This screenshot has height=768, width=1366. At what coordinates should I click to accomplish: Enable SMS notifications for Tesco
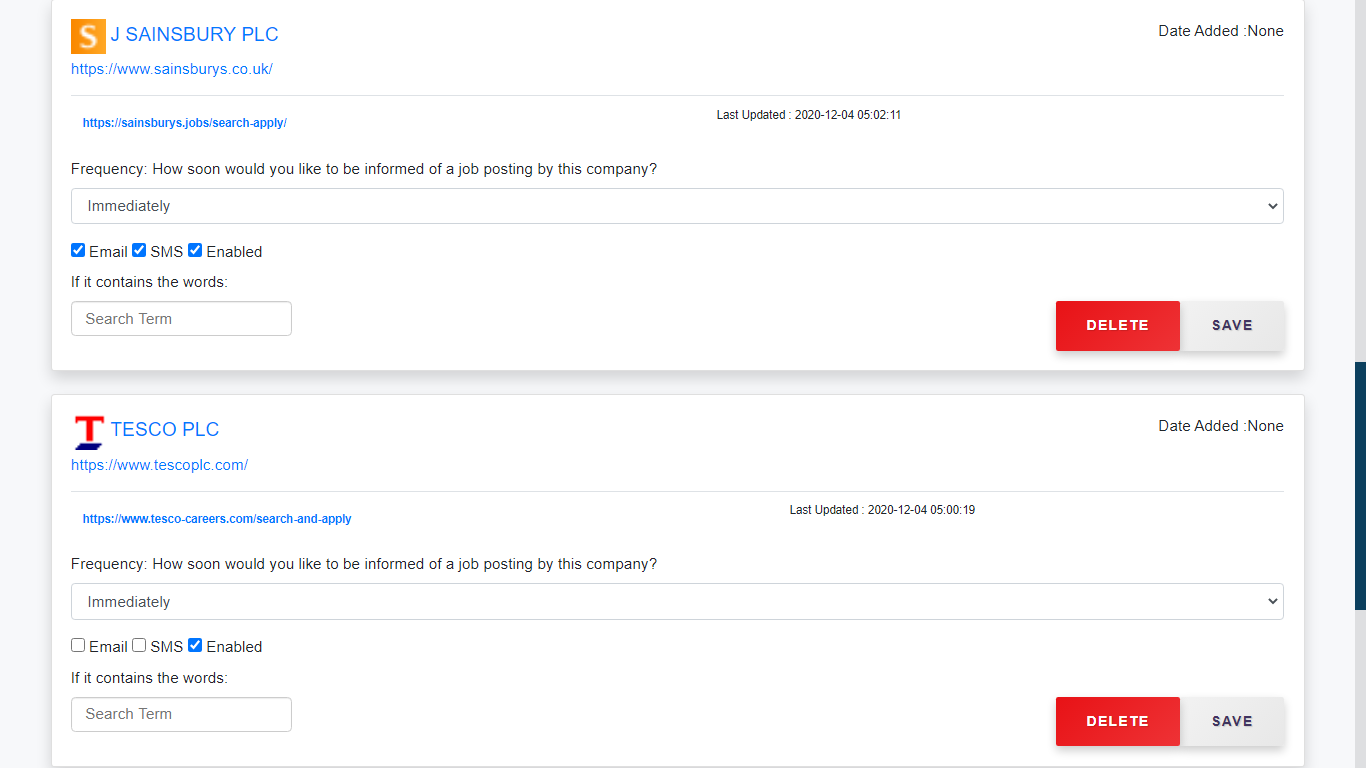tap(139, 646)
